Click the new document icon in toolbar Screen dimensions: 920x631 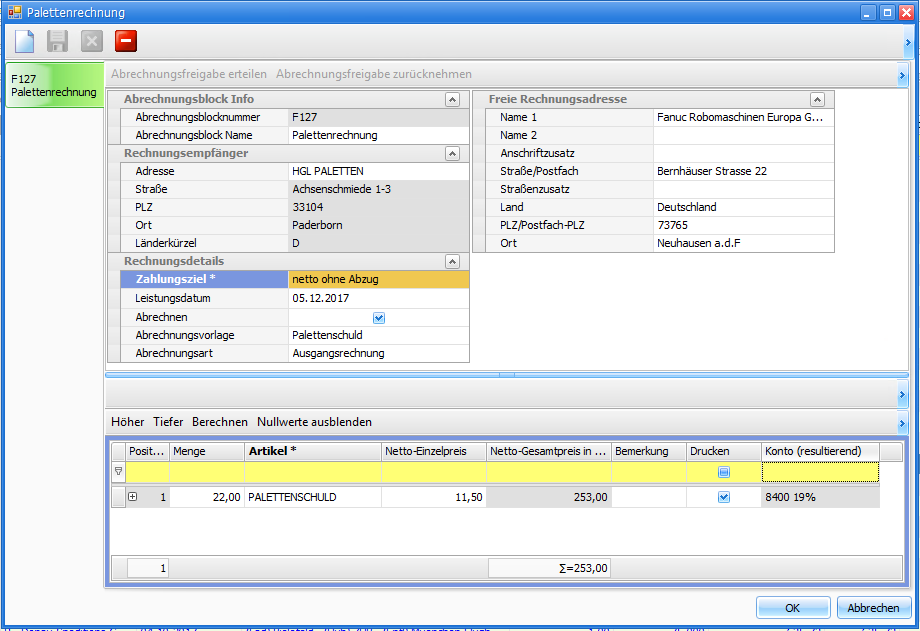click(x=25, y=41)
